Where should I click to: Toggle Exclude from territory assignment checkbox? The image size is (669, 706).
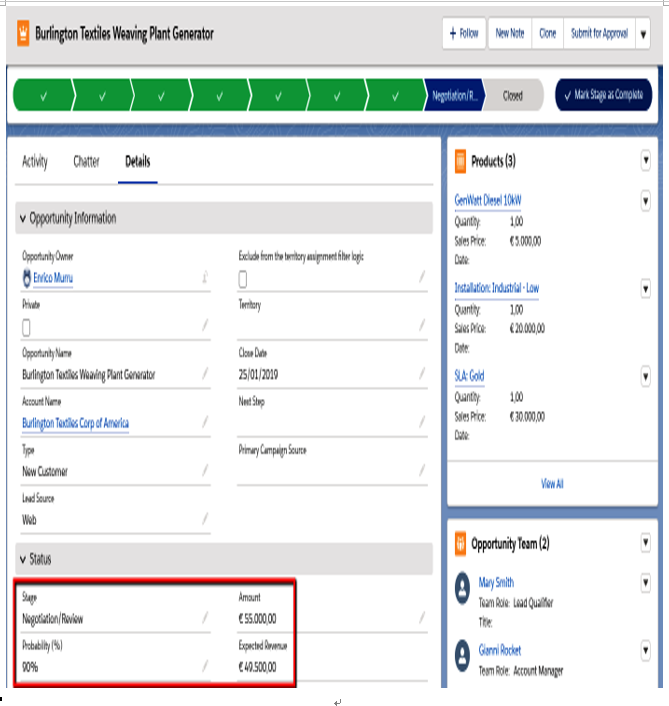[x=243, y=279]
